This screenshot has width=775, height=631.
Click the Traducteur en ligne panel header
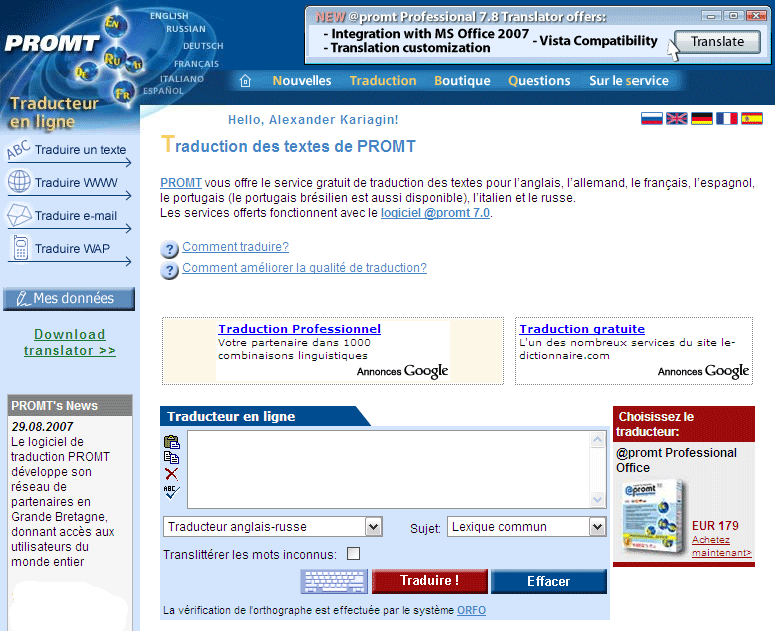[x=264, y=417]
